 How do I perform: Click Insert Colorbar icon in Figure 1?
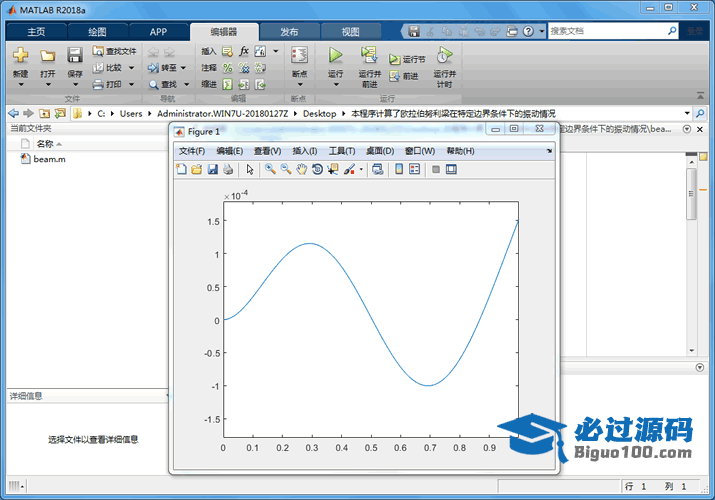pos(399,169)
